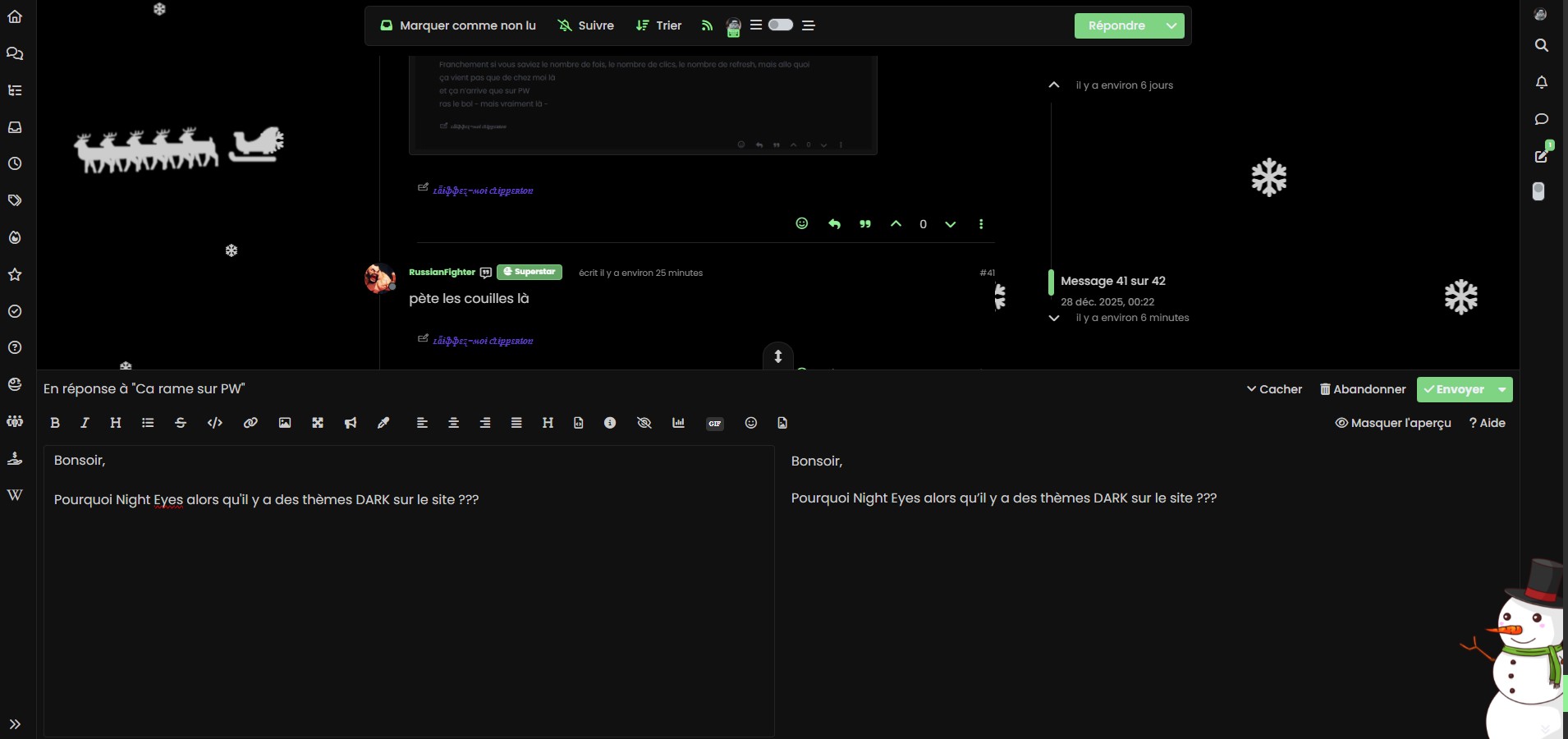Open the text color eyedropper tool
The height and width of the screenshot is (739, 1568).
click(383, 423)
